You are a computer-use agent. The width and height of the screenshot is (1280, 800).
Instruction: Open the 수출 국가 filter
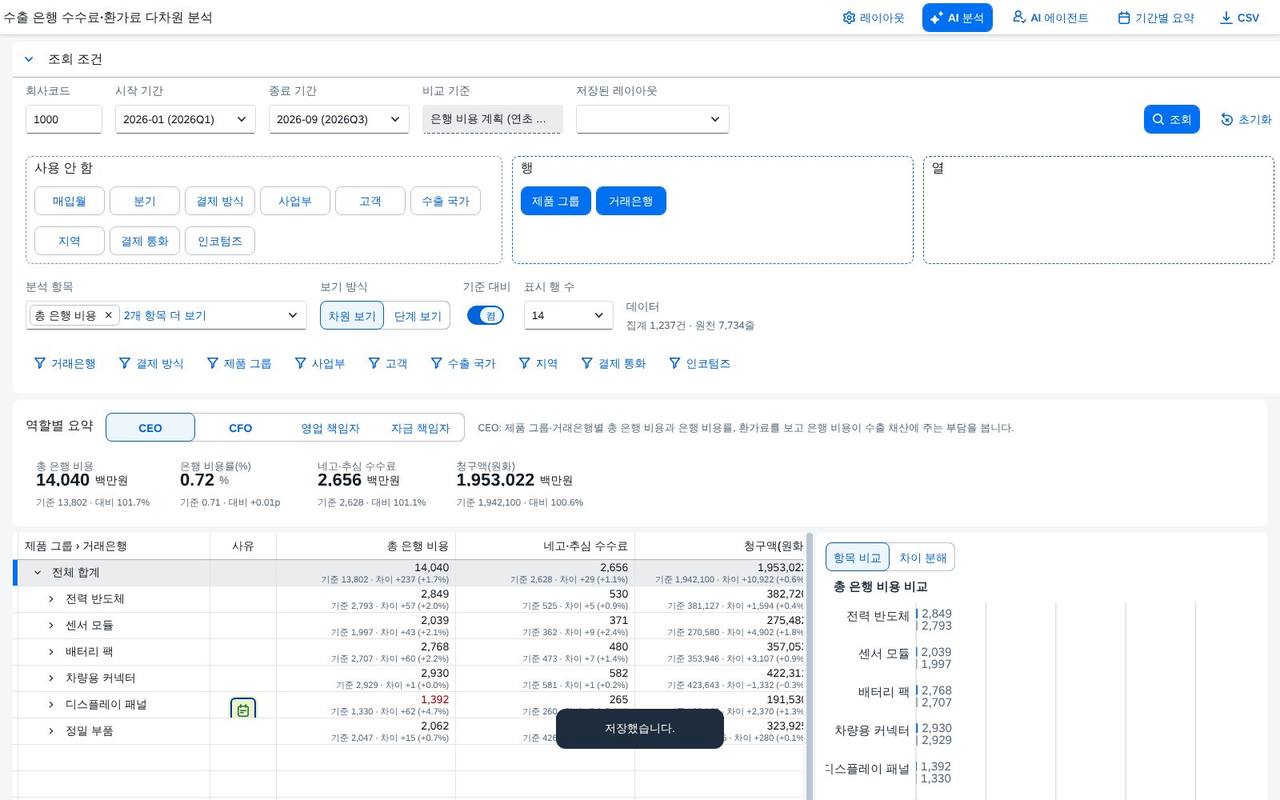pyautogui.click(x=463, y=363)
